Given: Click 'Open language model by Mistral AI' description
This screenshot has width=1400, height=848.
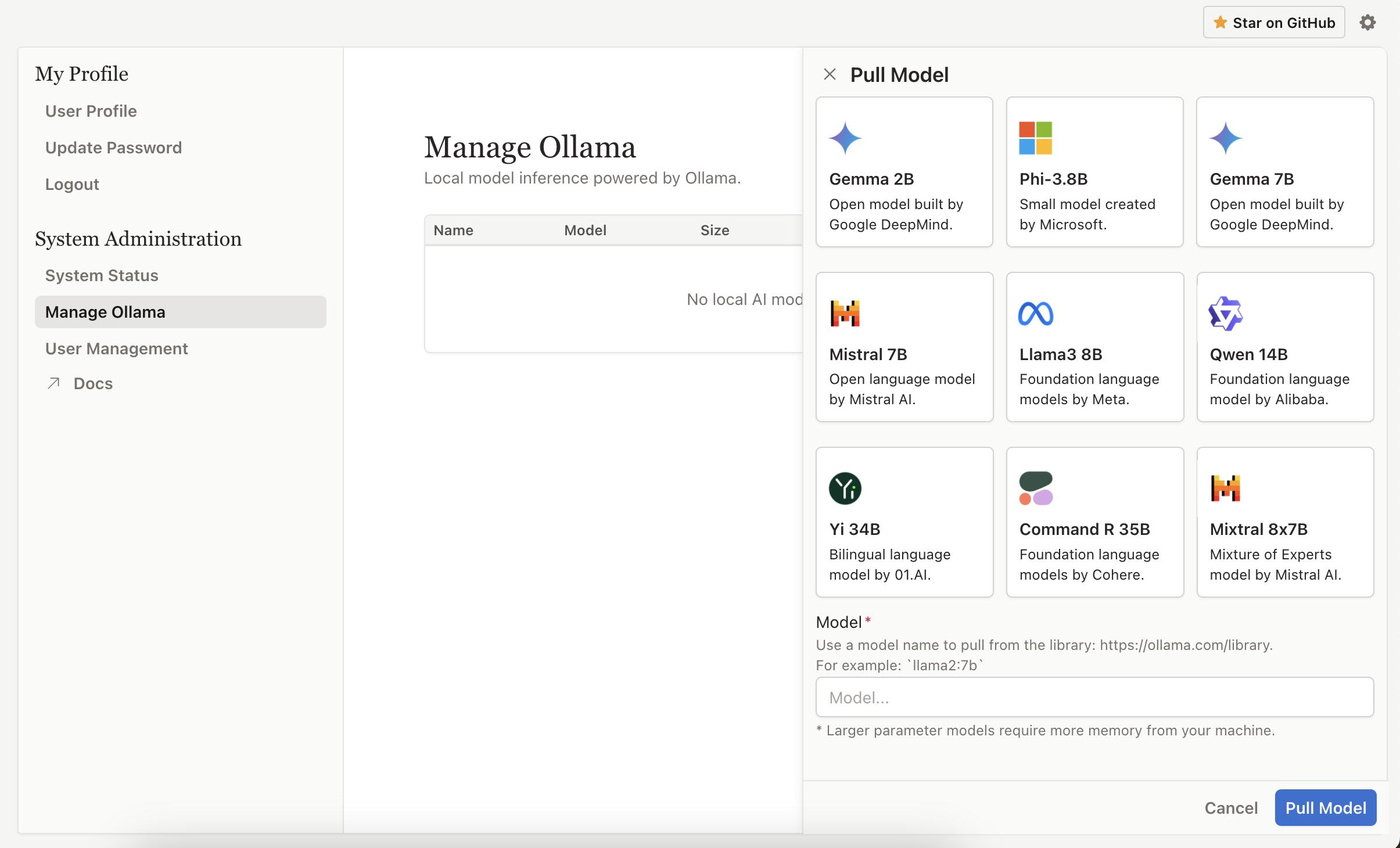Looking at the screenshot, I should (x=902, y=389).
